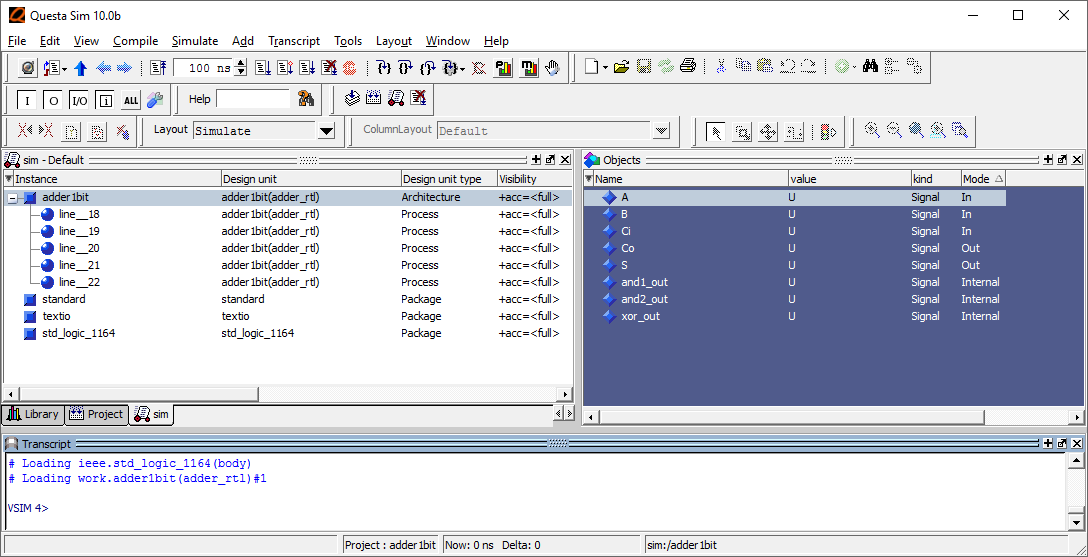Click the Step Into icon
1088x557 pixels.
click(x=384, y=67)
